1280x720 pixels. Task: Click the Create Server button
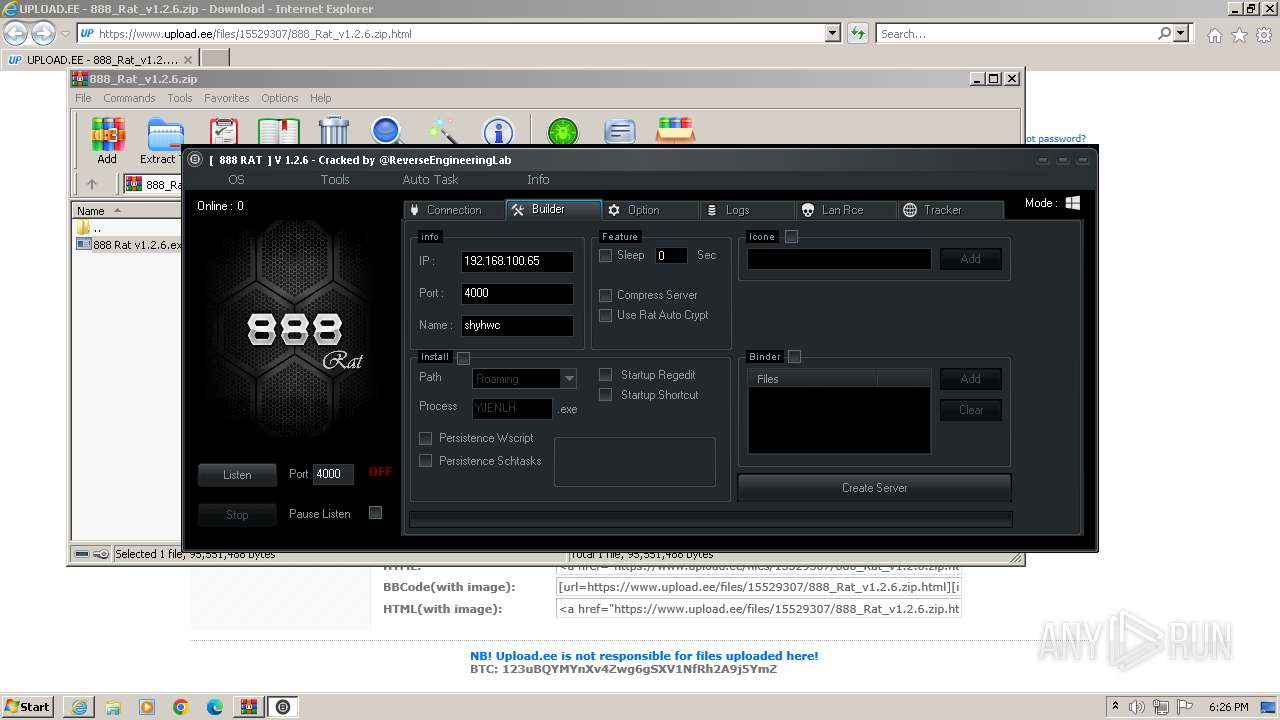point(875,488)
